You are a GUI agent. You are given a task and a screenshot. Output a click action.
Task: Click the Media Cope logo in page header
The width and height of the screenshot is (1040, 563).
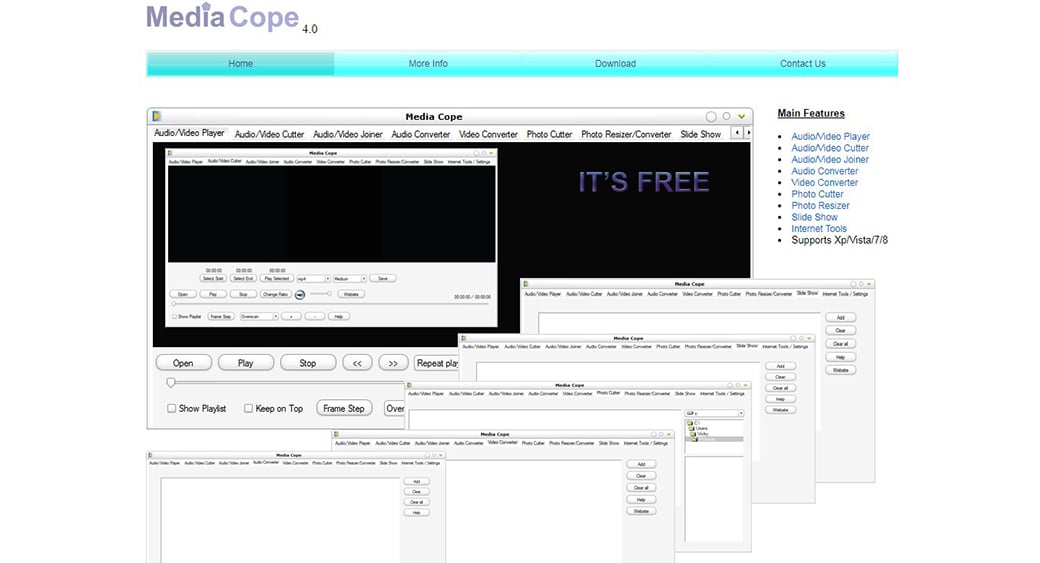tap(222, 18)
